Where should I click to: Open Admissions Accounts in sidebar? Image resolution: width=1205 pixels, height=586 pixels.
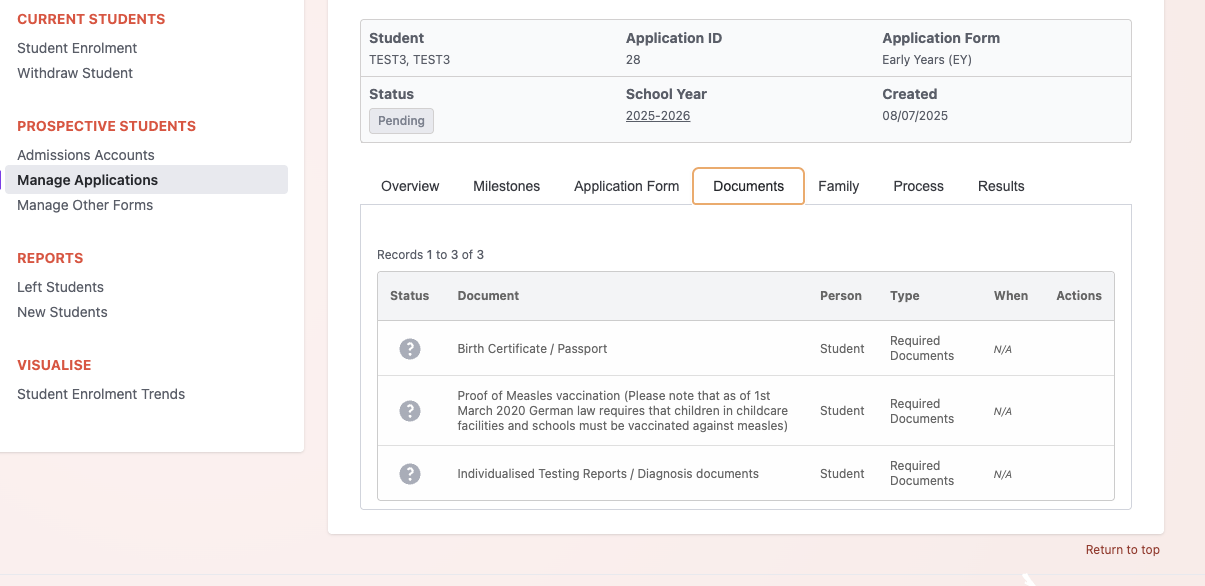(86, 155)
